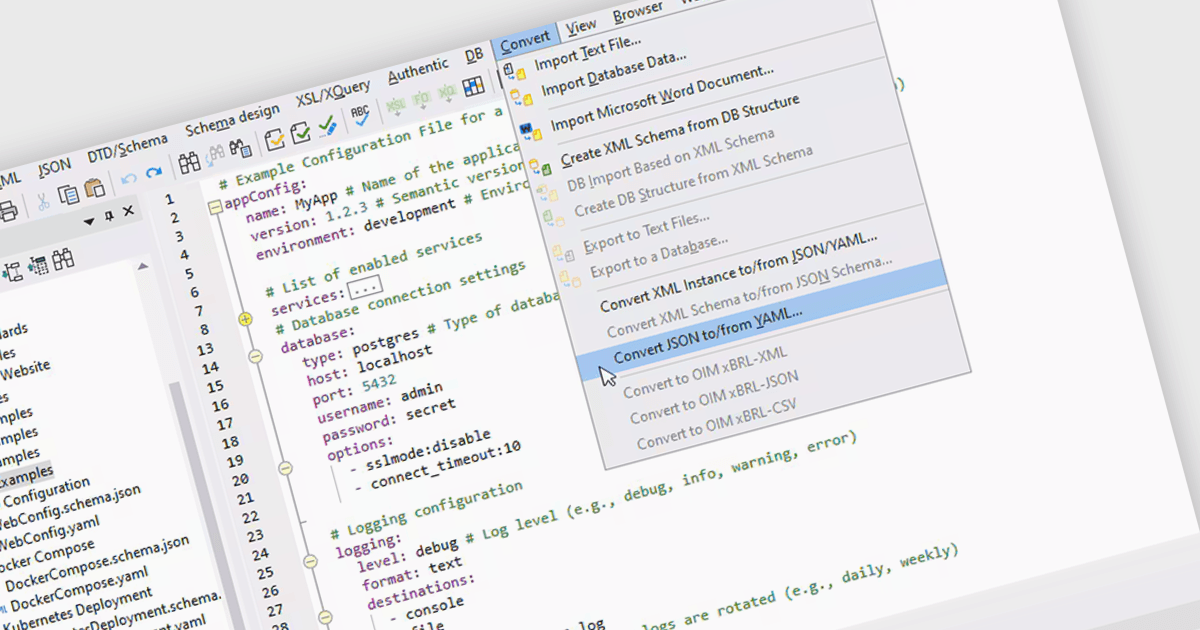Open the Schema design menu
This screenshot has height=630, width=1200.
coord(232,121)
